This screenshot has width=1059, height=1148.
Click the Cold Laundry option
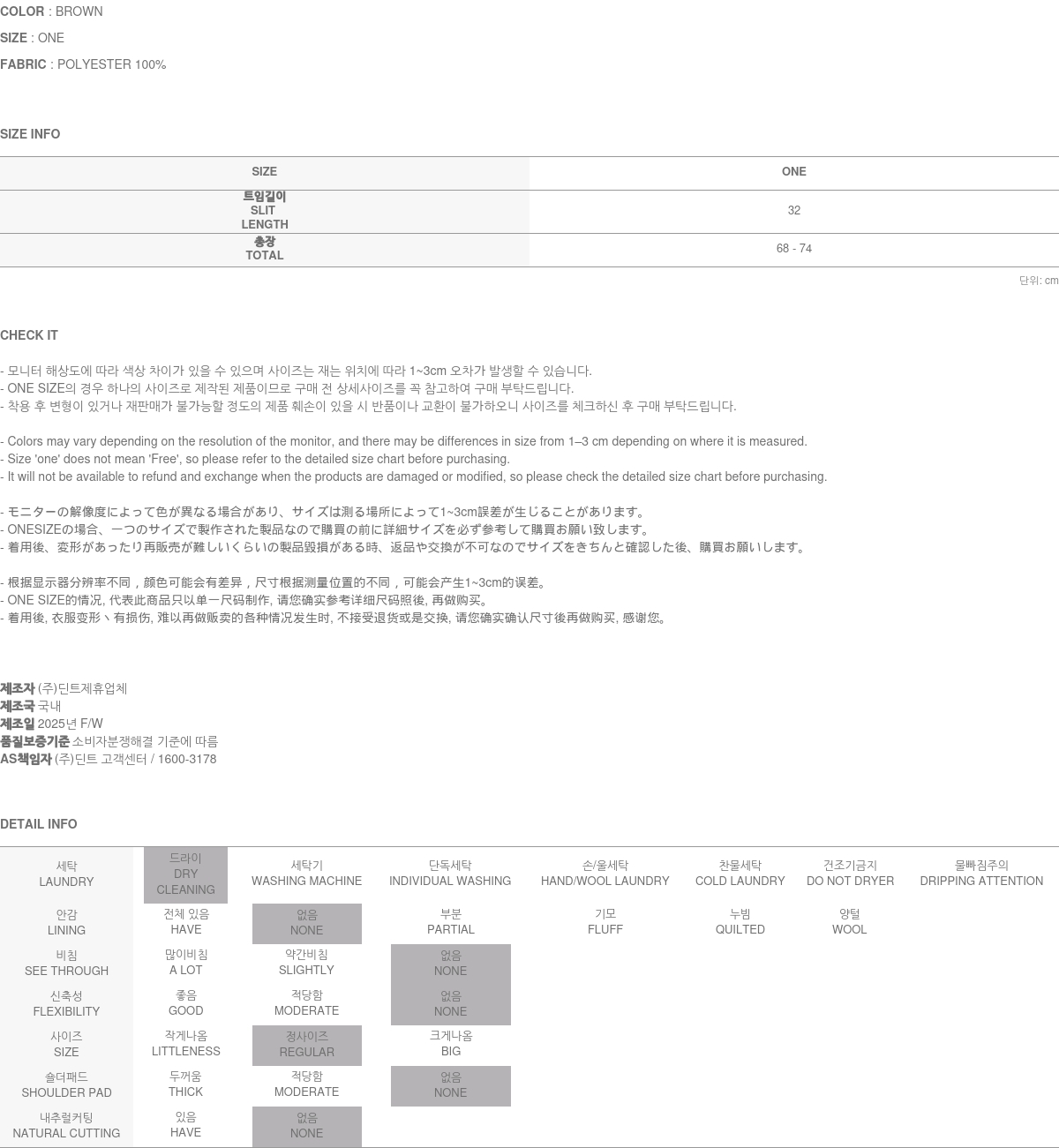pyautogui.click(x=740, y=874)
